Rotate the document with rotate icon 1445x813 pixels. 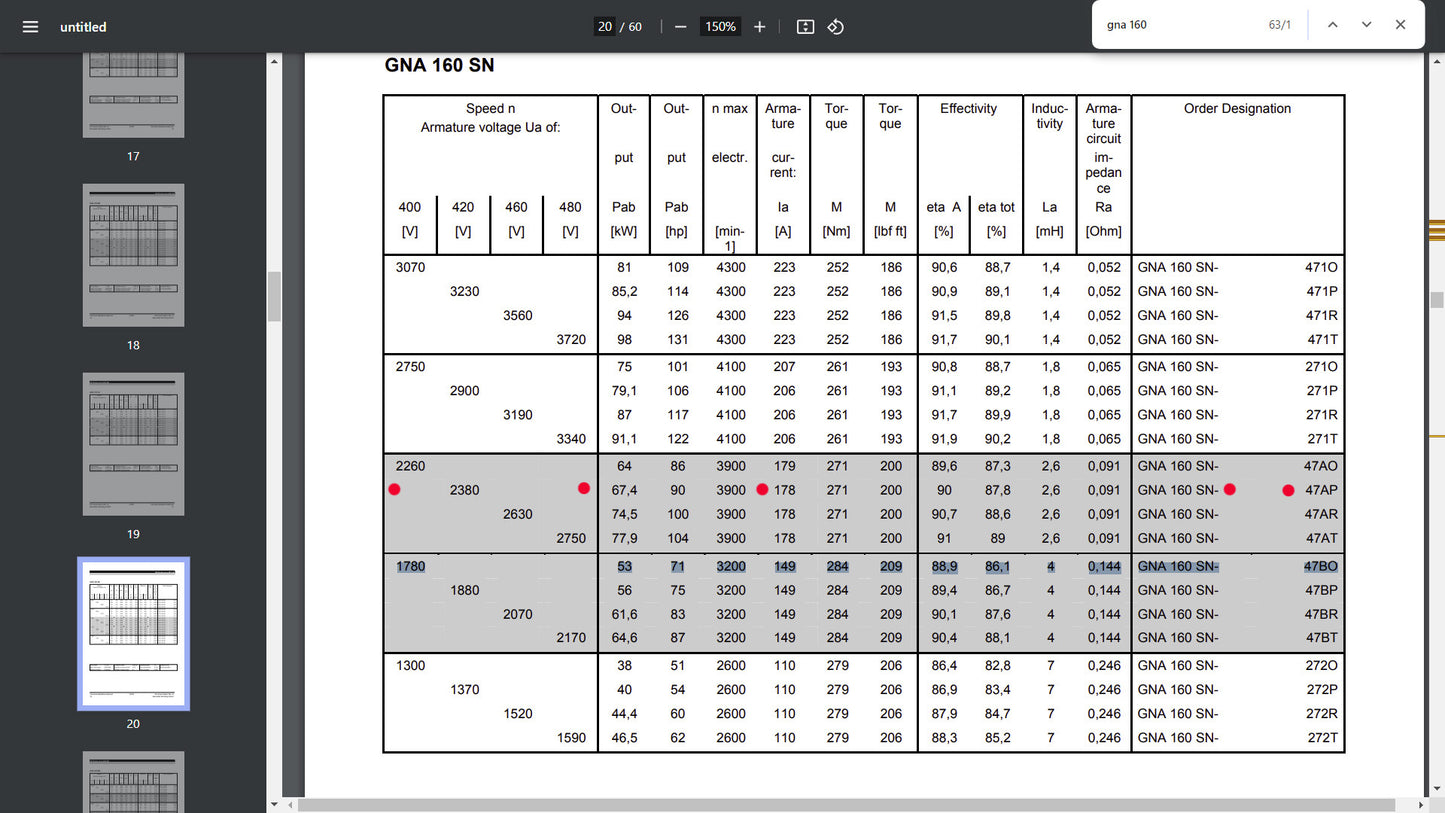836,27
